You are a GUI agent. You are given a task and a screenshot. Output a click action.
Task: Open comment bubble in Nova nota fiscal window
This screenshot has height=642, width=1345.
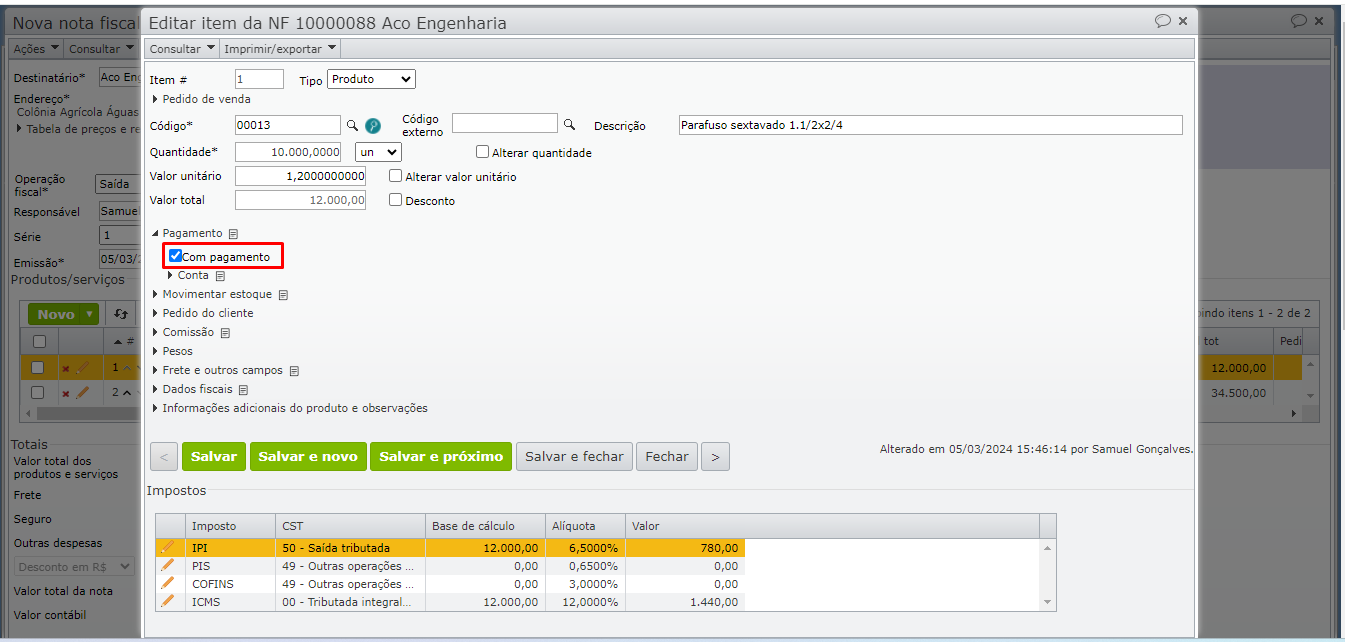[1299, 20]
